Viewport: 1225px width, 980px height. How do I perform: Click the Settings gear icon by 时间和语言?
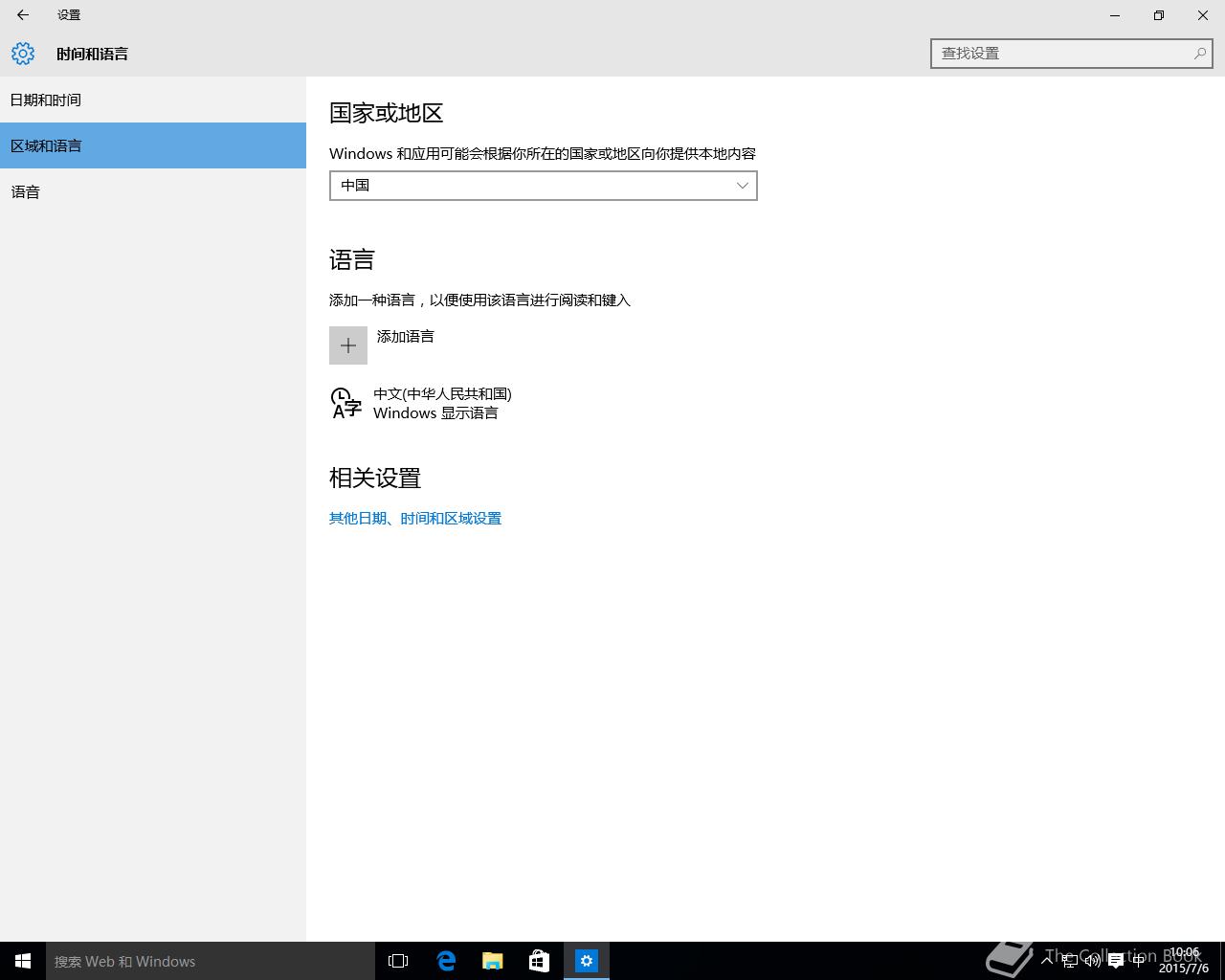coord(23,54)
